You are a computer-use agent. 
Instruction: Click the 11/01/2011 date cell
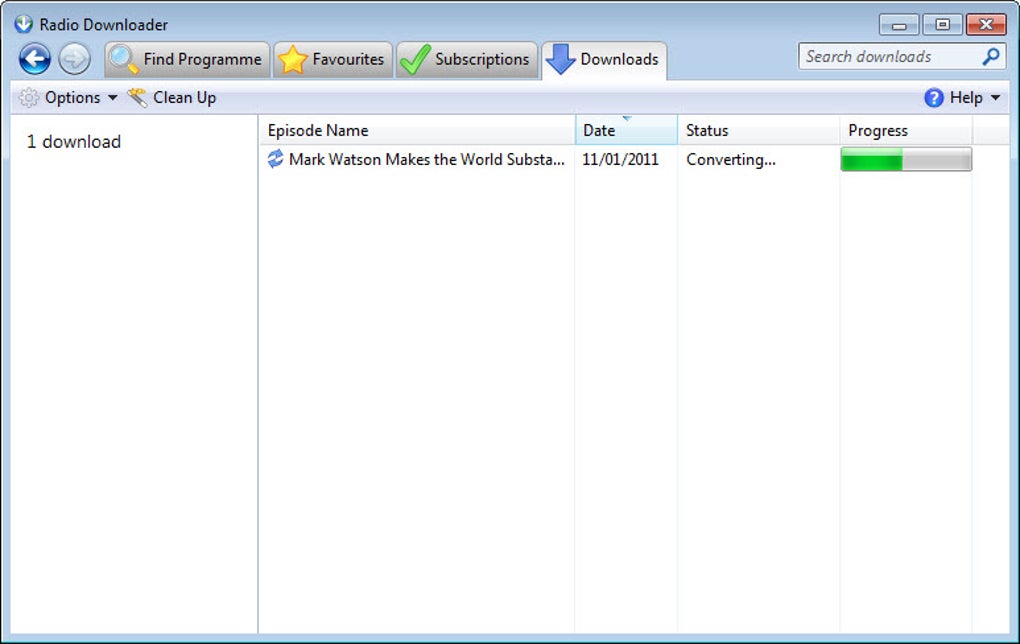click(x=620, y=159)
